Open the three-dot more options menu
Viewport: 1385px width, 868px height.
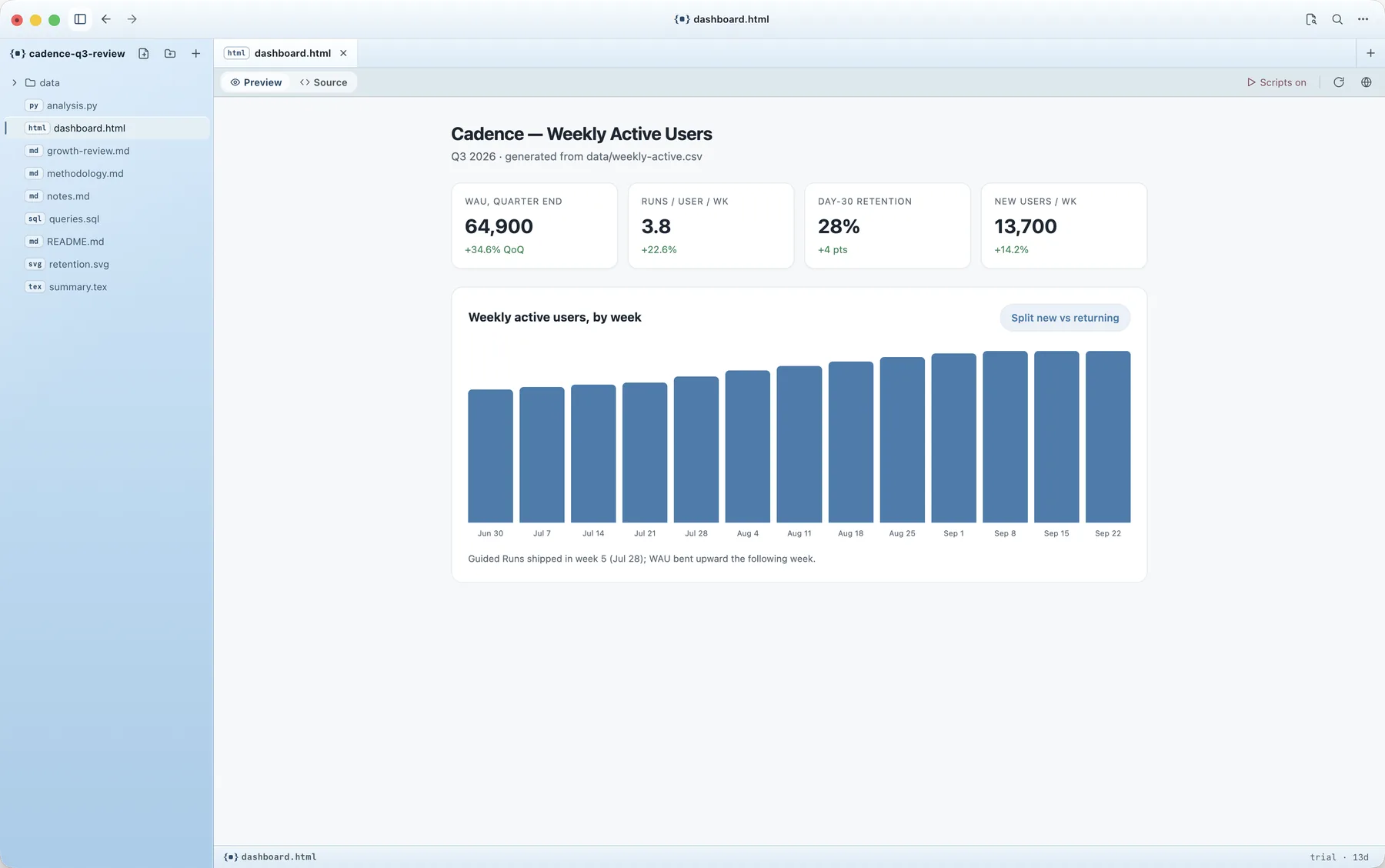pyautogui.click(x=1363, y=19)
